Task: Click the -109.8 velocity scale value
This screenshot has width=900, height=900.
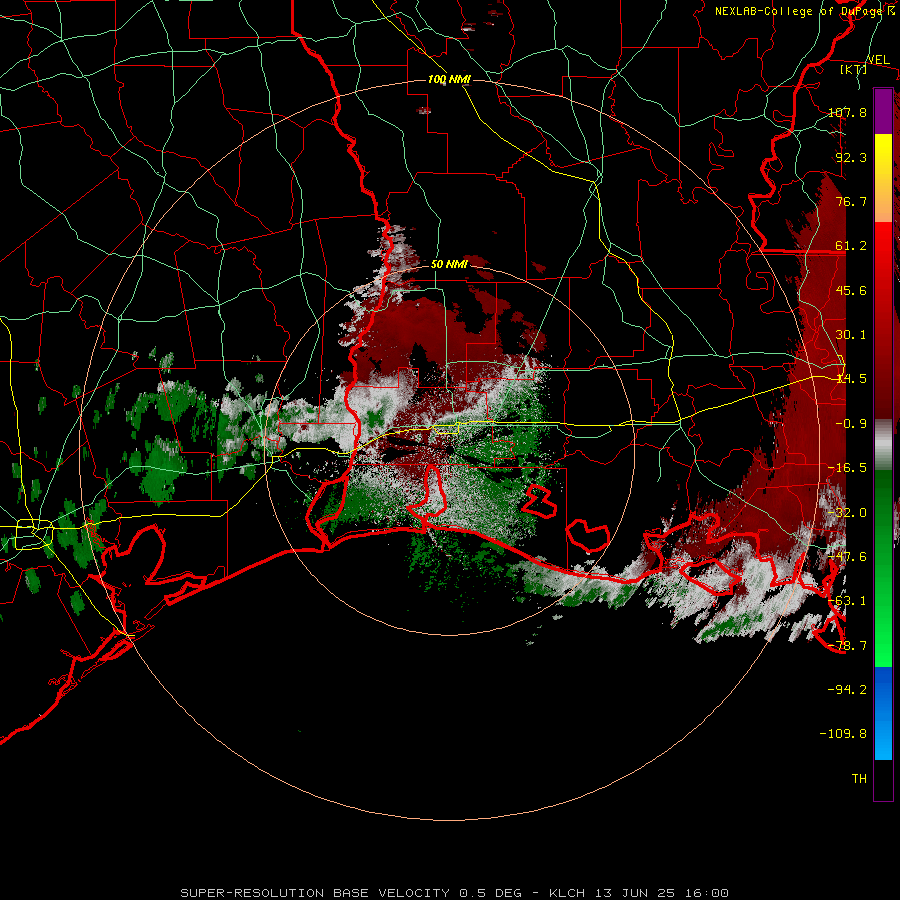Action: 843,734
